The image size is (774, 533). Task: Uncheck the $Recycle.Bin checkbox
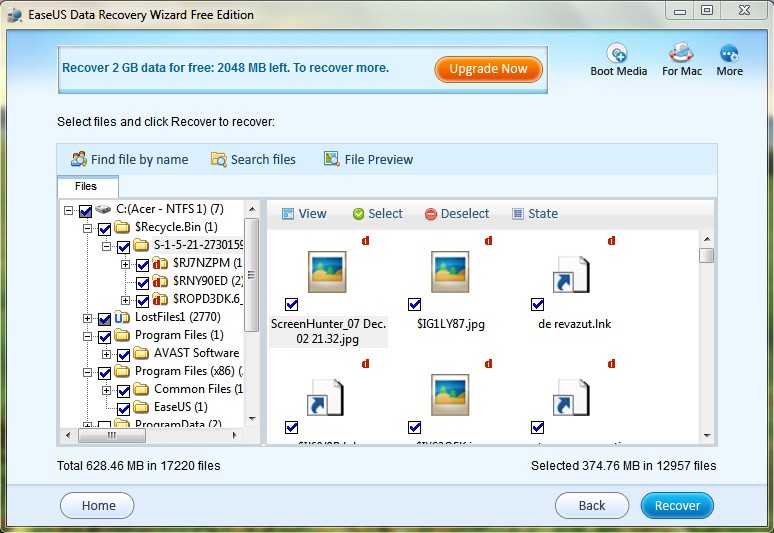[104, 229]
